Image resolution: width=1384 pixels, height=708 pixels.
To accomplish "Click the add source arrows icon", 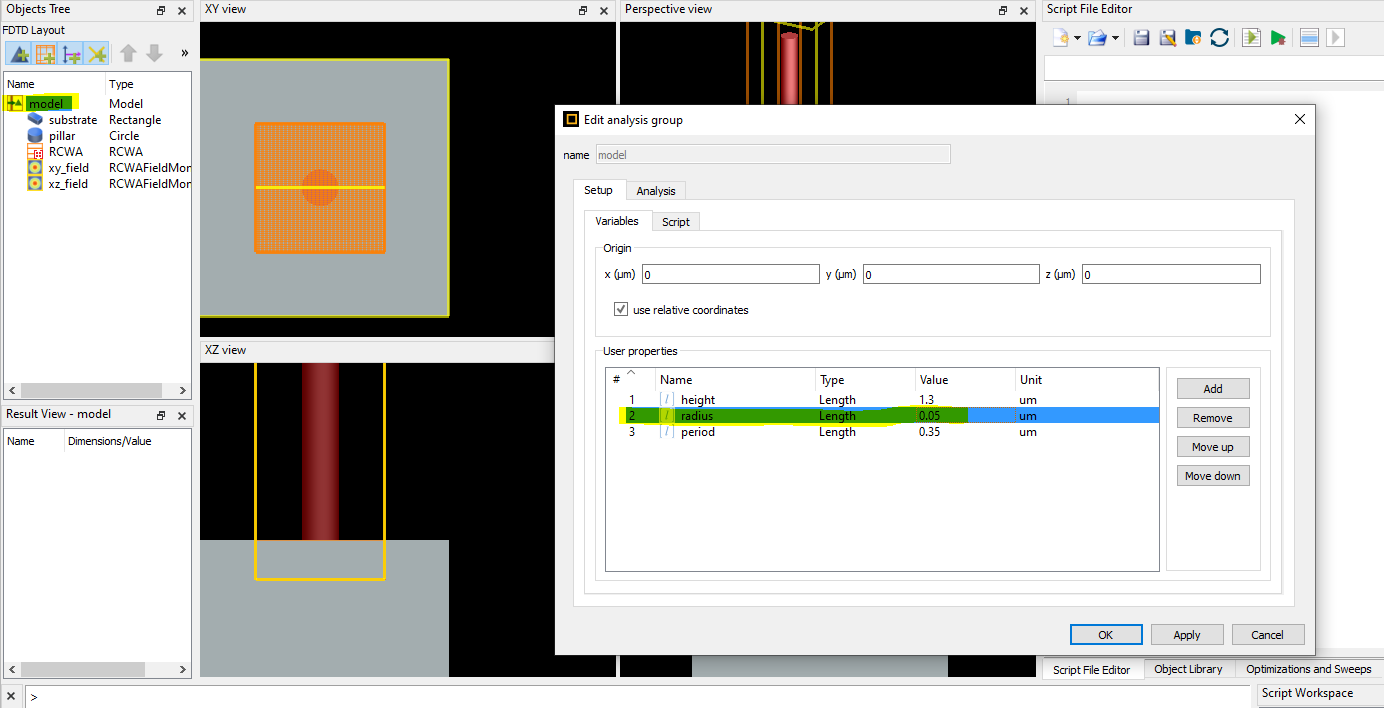I will click(x=71, y=53).
